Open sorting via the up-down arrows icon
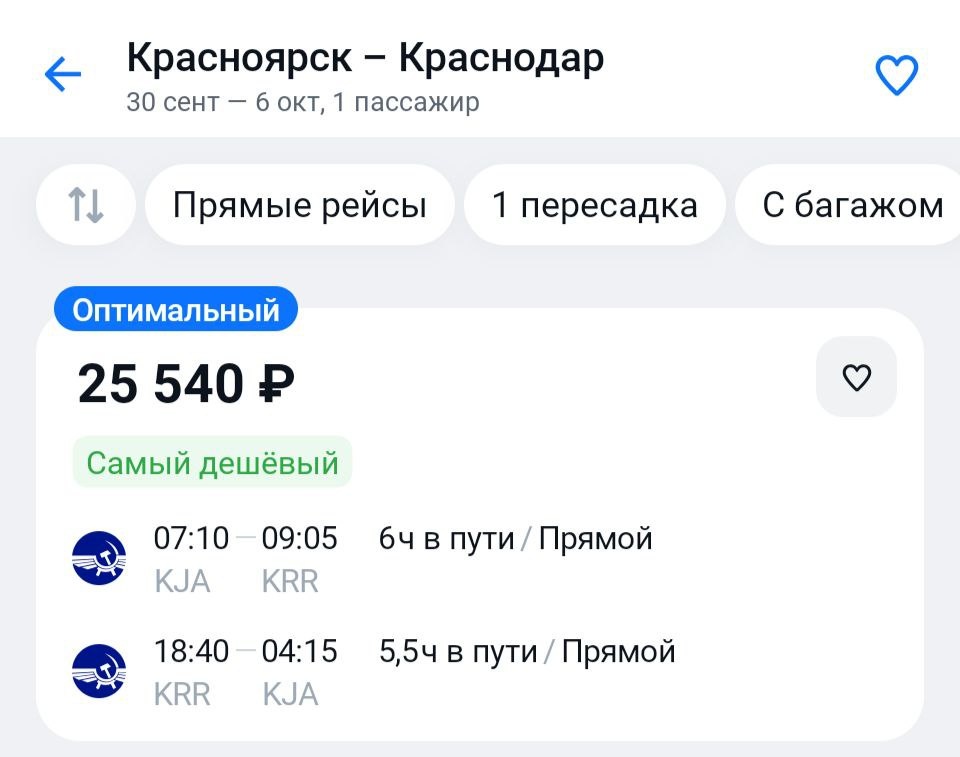Image resolution: width=960 pixels, height=757 pixels. pos(86,205)
